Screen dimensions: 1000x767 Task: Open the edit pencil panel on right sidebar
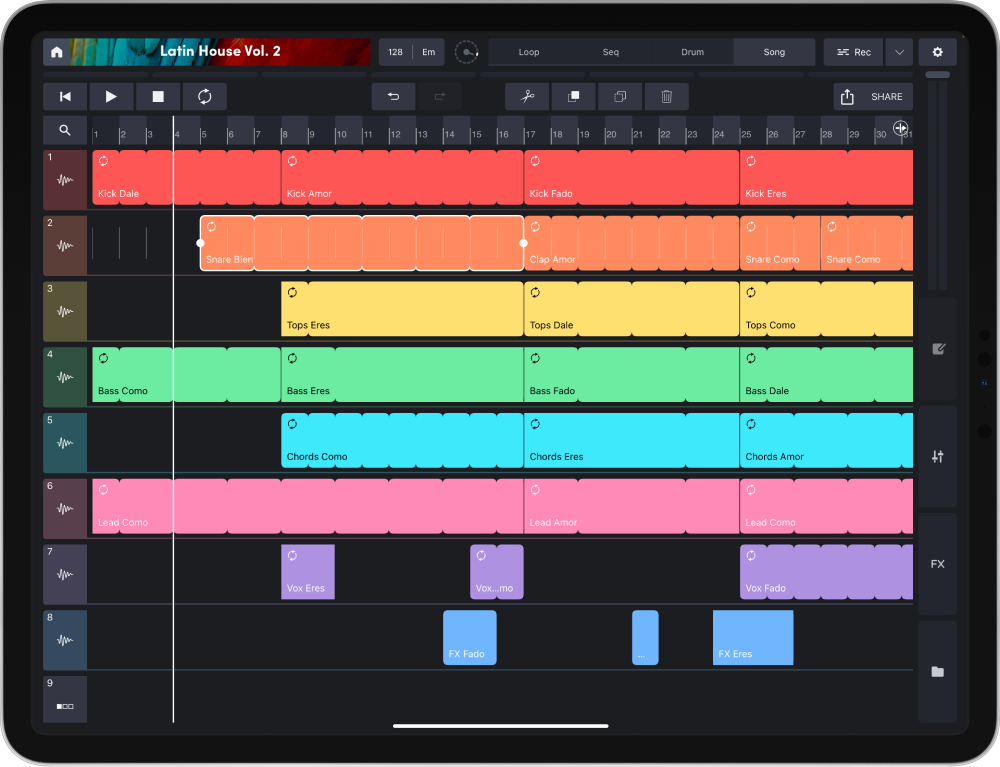pyautogui.click(x=937, y=349)
